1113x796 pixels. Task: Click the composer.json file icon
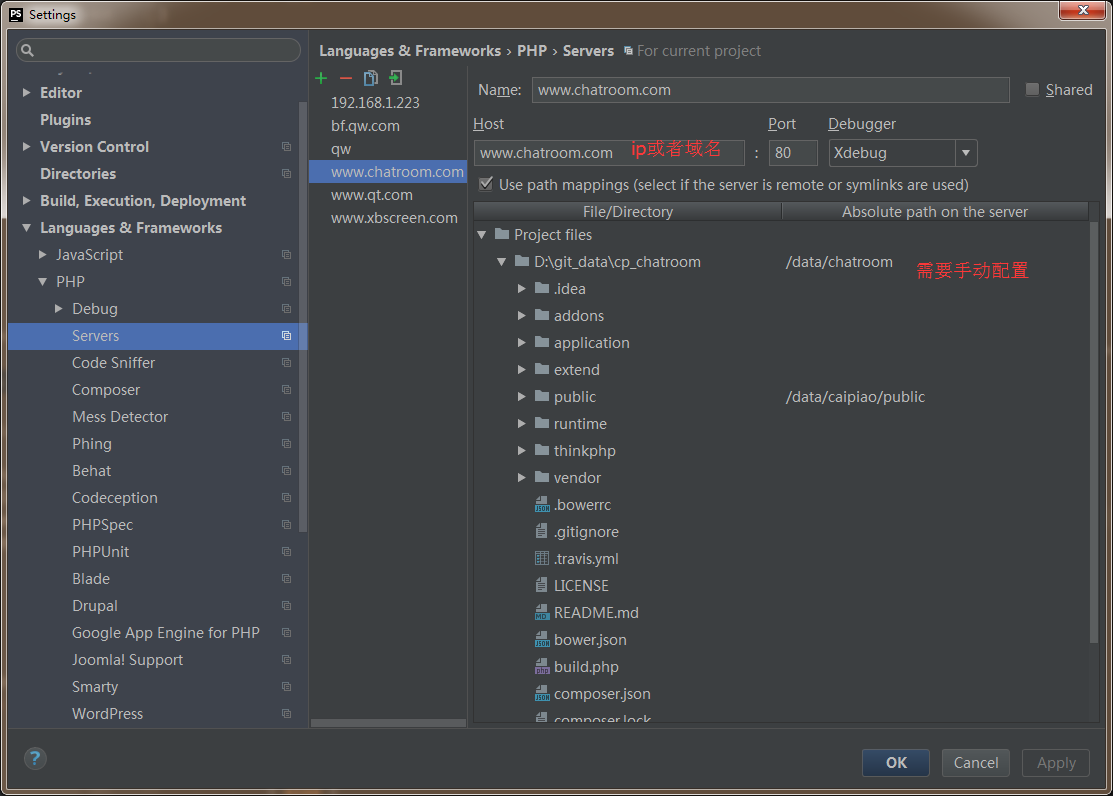pos(541,693)
